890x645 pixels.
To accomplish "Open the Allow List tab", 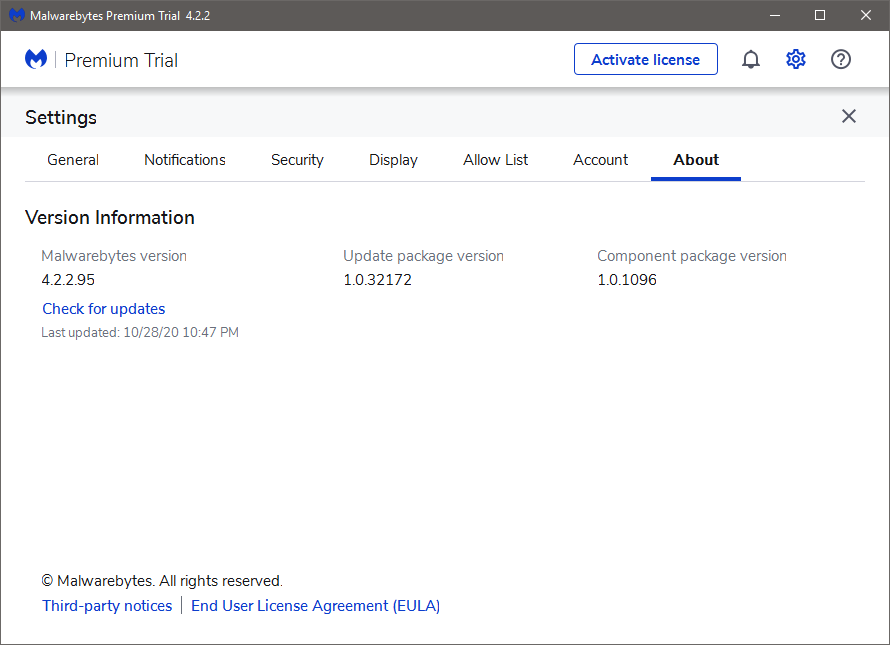I will click(x=495, y=160).
